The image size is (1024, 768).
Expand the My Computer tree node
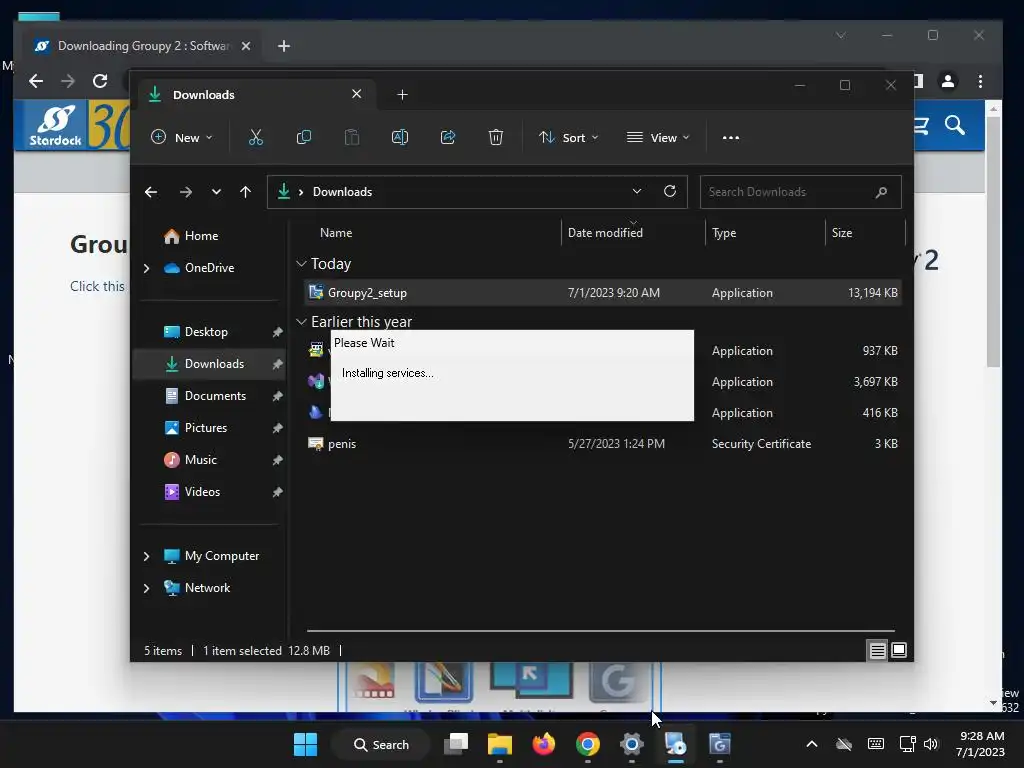146,556
